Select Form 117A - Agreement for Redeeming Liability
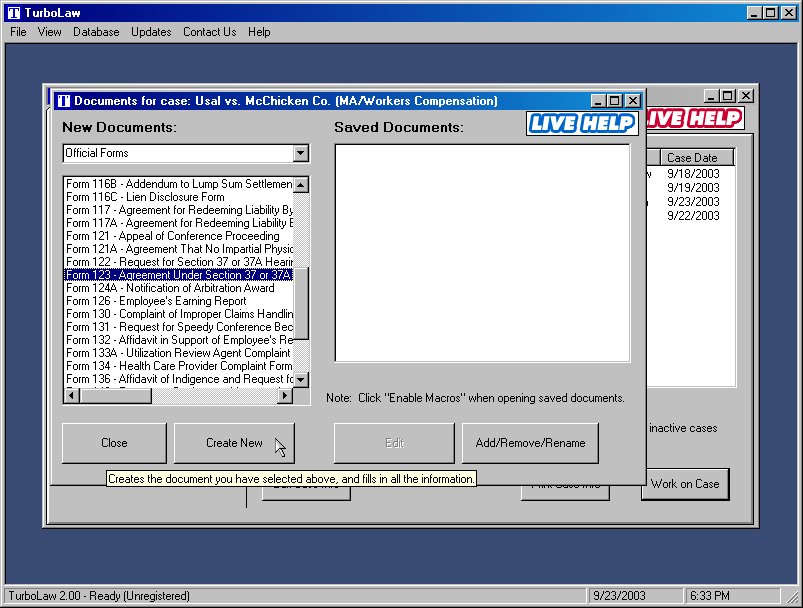The height and width of the screenshot is (608, 803). pos(179,223)
